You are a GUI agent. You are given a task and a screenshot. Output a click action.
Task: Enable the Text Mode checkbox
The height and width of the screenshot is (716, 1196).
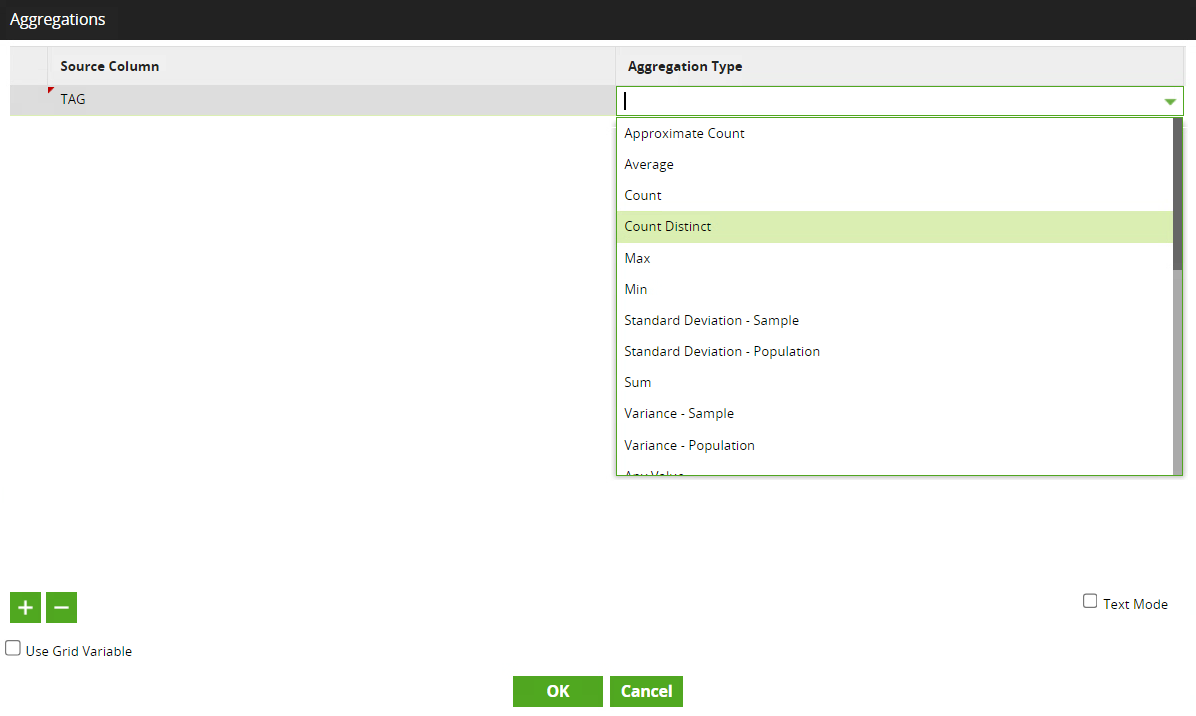[x=1090, y=601]
